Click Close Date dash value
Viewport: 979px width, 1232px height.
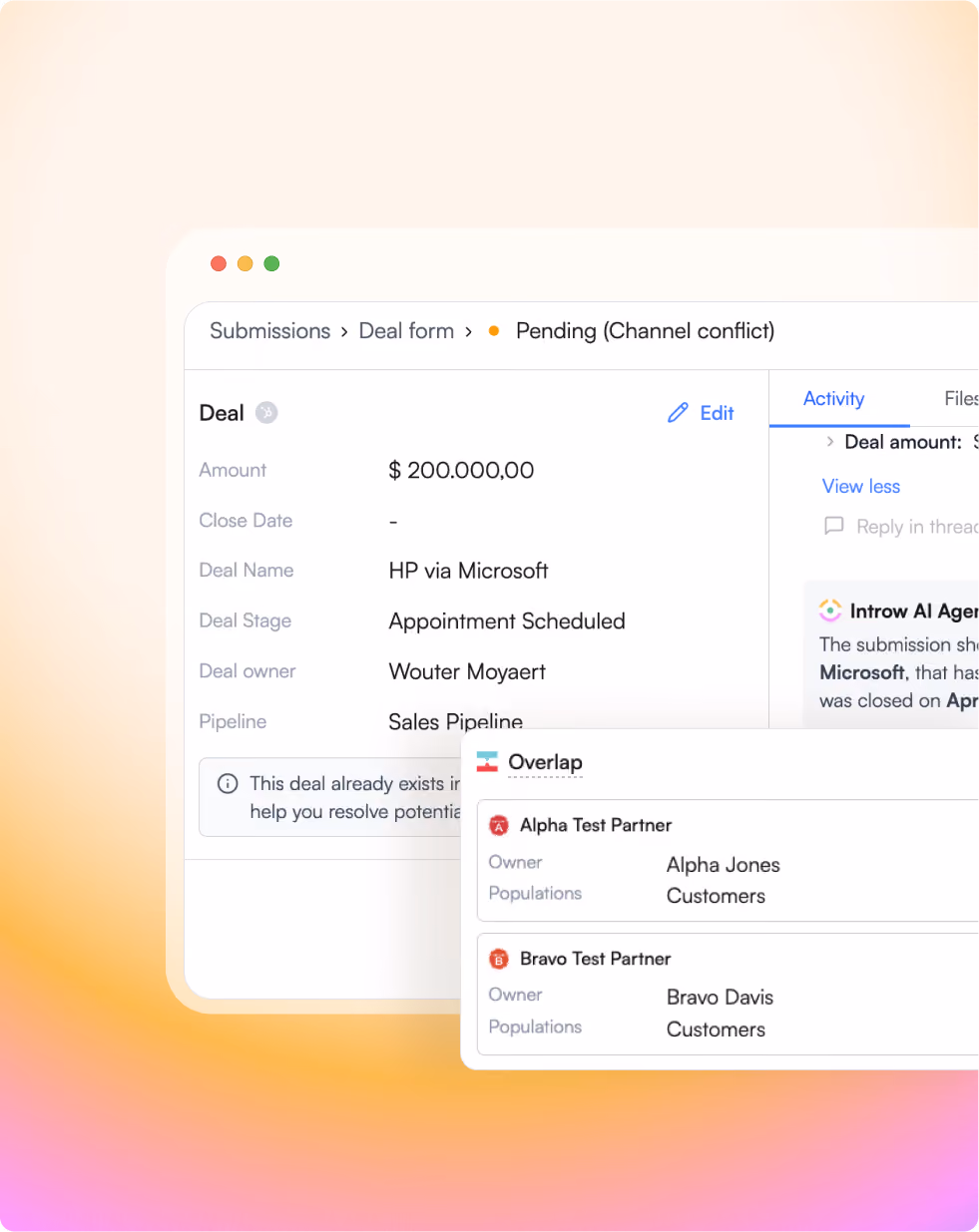pyautogui.click(x=393, y=521)
